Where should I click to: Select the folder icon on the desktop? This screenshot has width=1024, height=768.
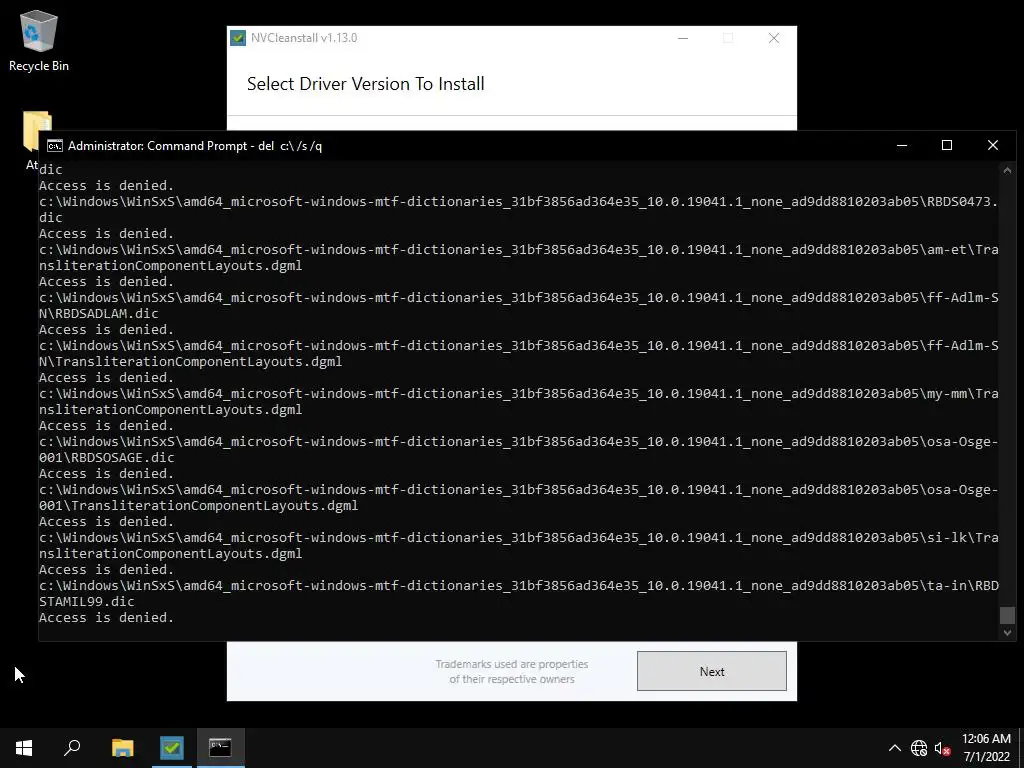pos(37,130)
